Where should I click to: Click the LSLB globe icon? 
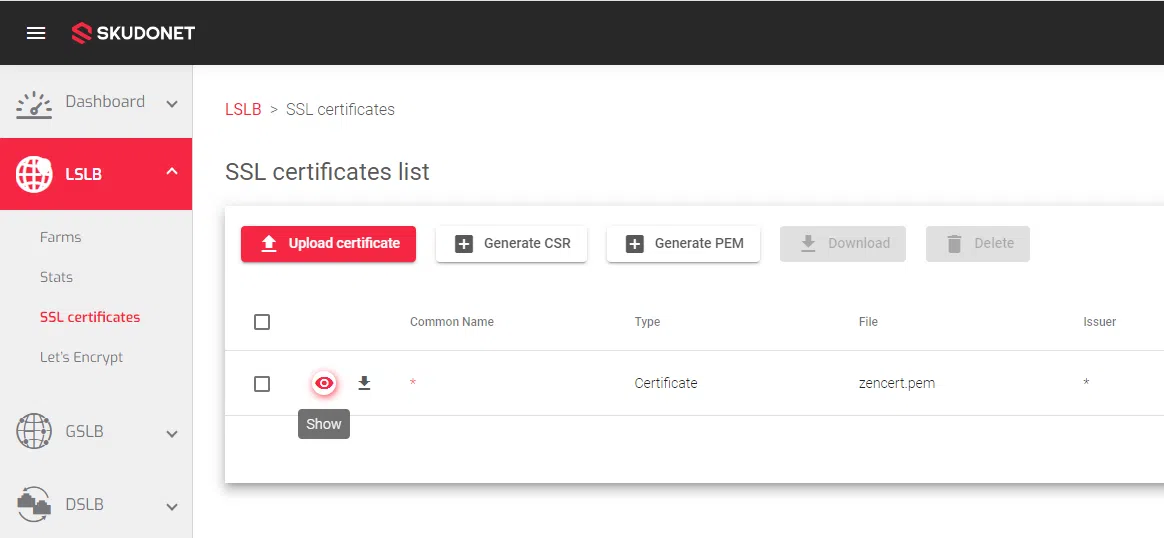(x=34, y=174)
